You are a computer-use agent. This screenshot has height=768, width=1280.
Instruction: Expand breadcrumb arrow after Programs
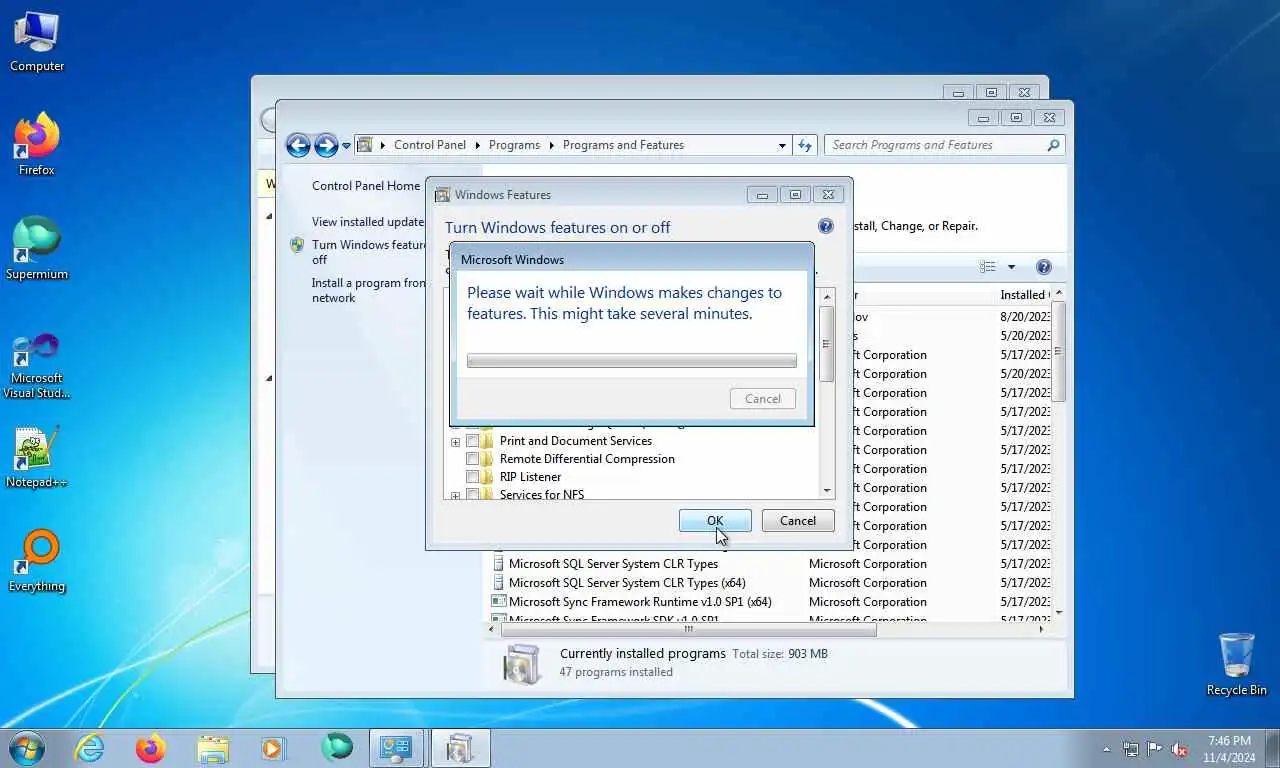(x=551, y=145)
